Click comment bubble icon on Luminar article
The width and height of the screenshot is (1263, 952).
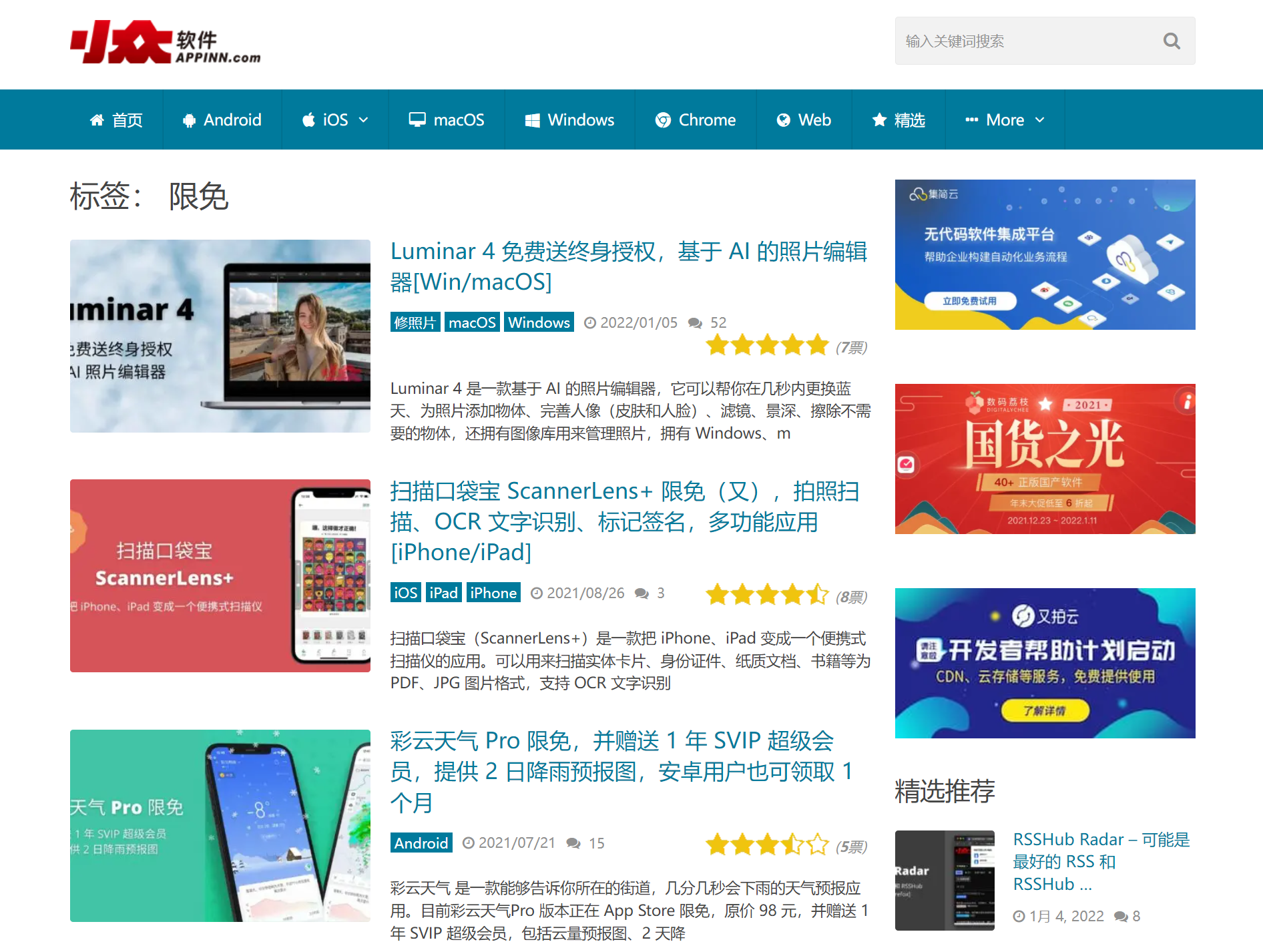pos(695,323)
